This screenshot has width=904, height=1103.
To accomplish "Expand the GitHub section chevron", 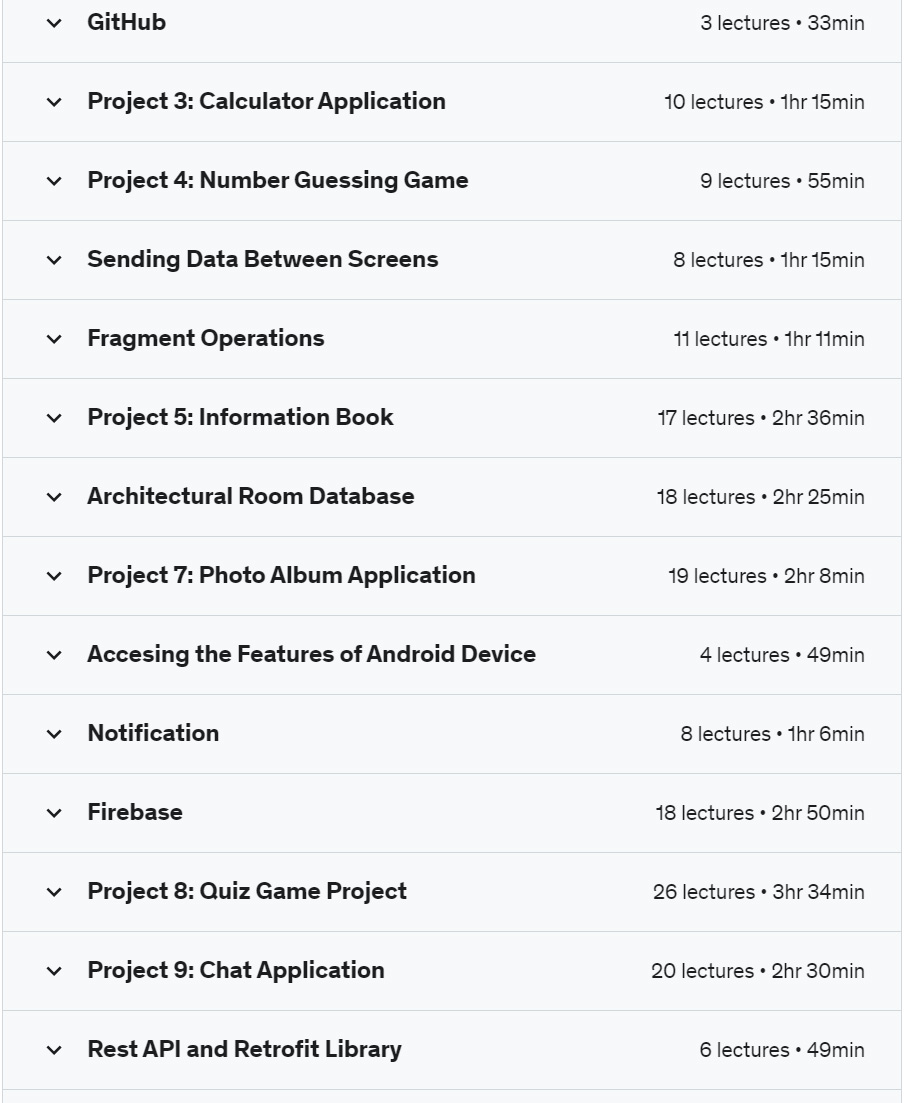I will pyautogui.click(x=54, y=23).
